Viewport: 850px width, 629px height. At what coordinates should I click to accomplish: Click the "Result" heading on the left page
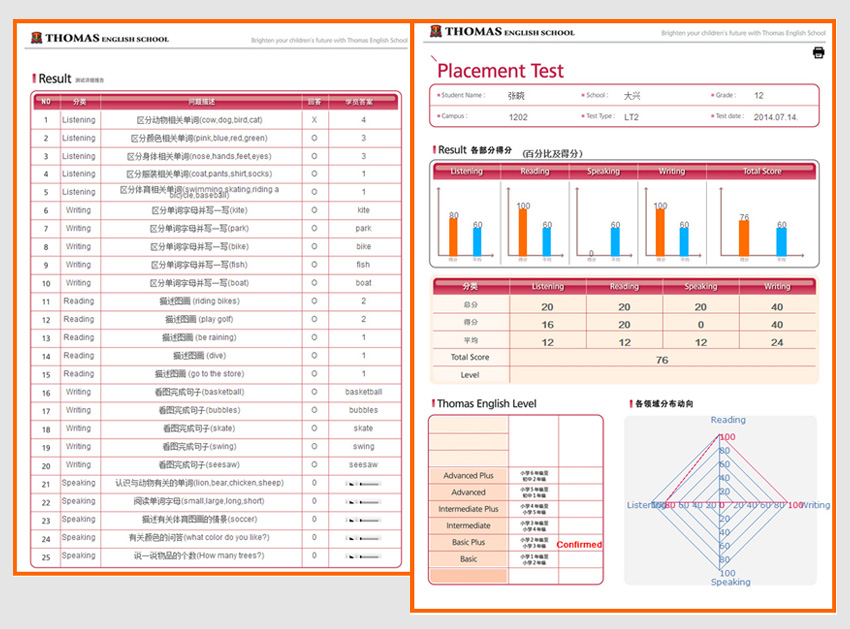pyautogui.click(x=55, y=79)
